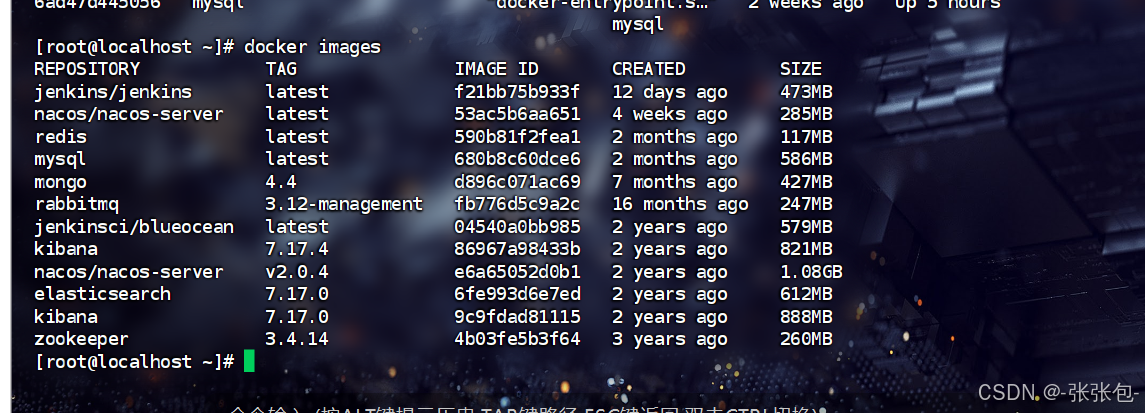The height and width of the screenshot is (413, 1145).
Task: Click the mongo tag 4.4
Action: click(x=281, y=182)
